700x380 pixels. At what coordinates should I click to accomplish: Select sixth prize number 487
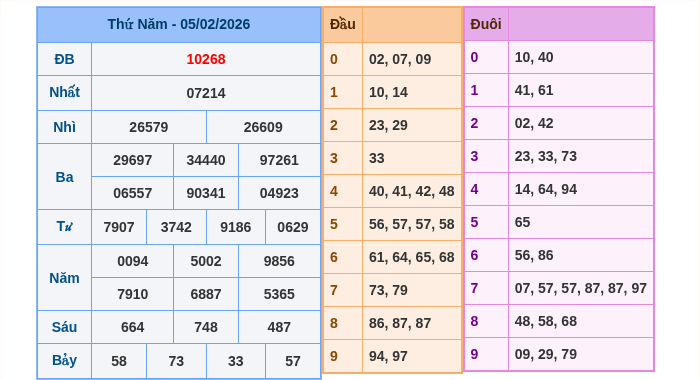coord(279,327)
